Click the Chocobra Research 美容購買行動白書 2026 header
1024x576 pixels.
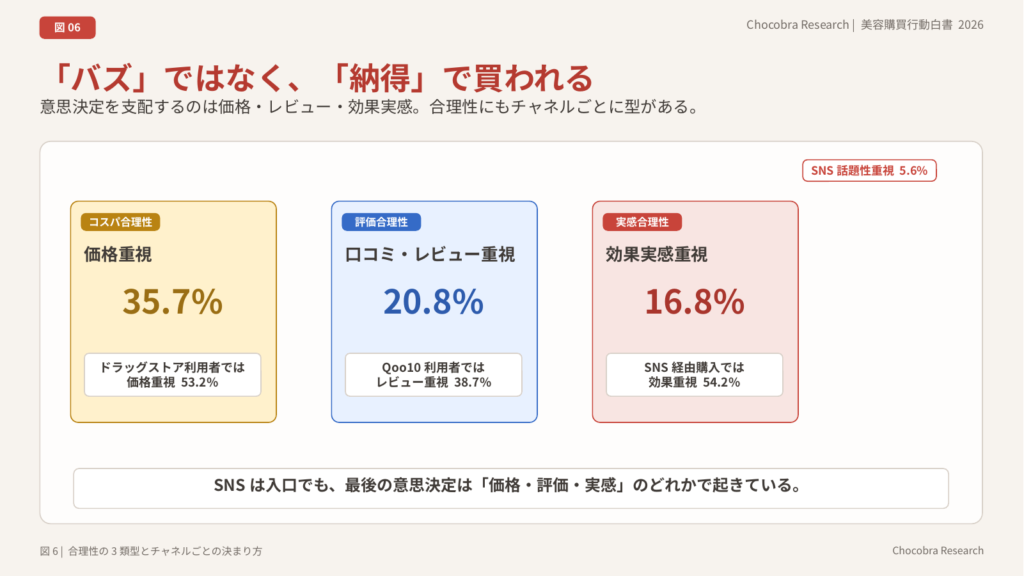(x=864, y=25)
